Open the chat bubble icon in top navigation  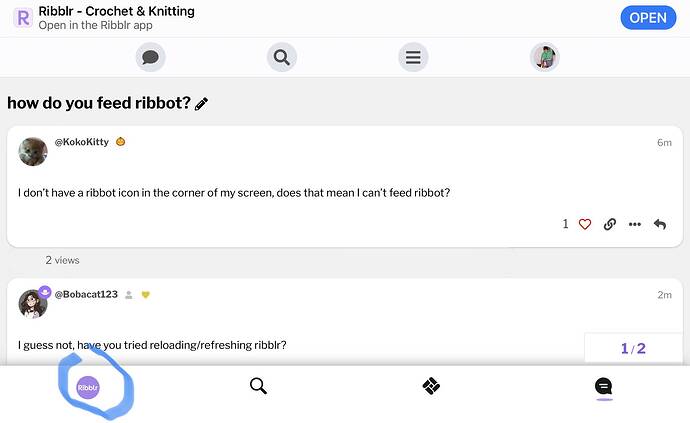(150, 57)
